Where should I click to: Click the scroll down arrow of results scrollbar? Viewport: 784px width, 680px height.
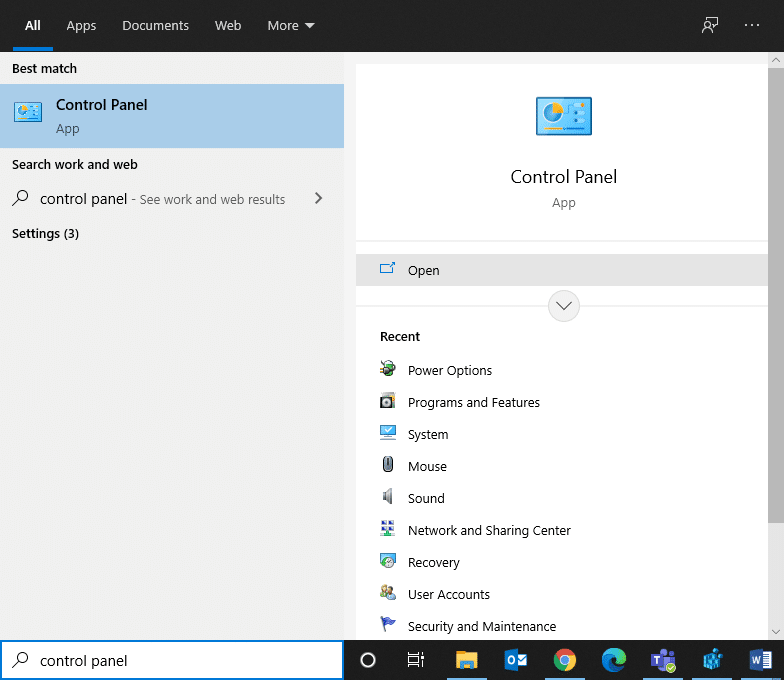pyautogui.click(x=776, y=631)
